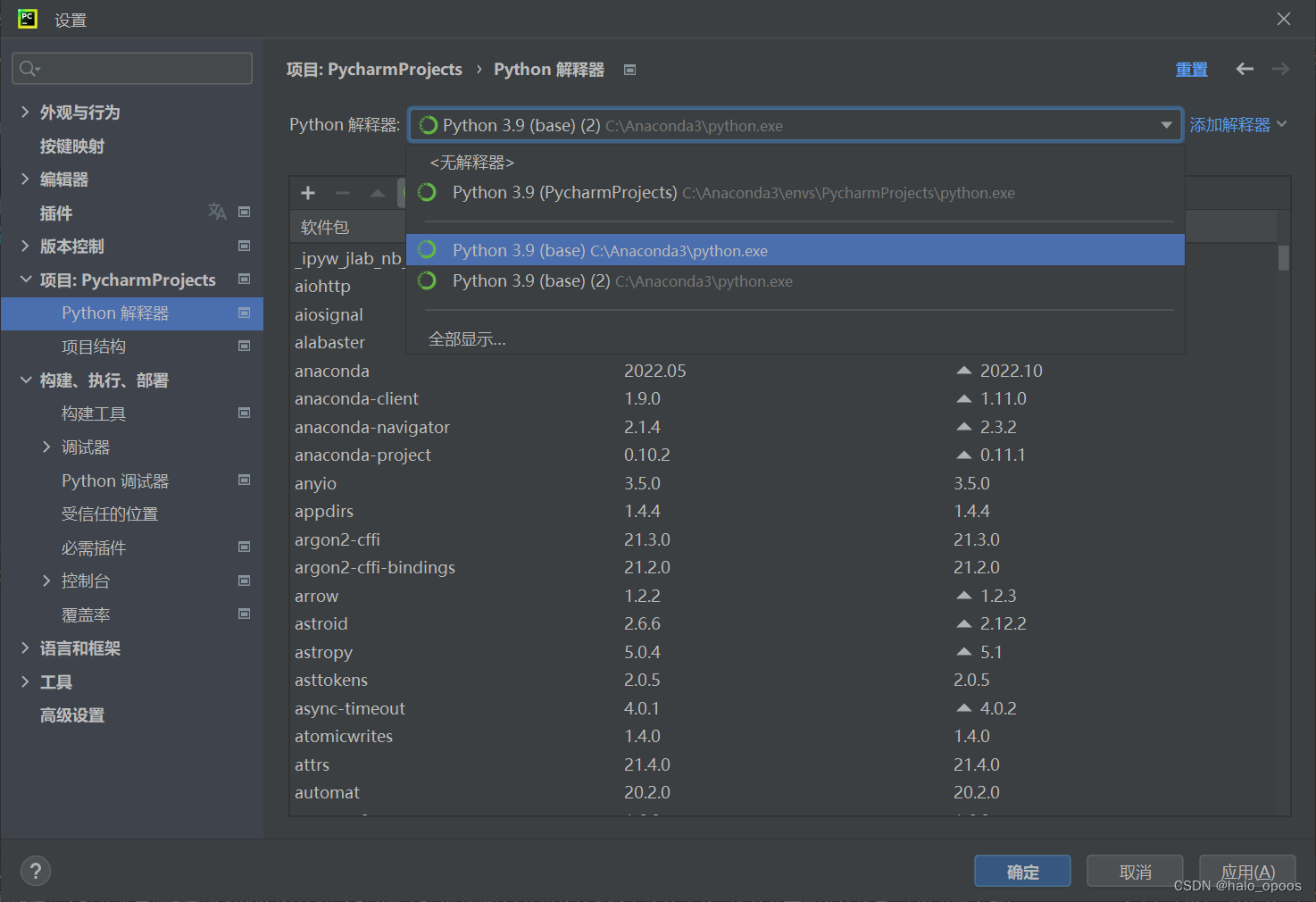This screenshot has width=1316, height=902.
Task: Click the package list scrollbar thumb
Action: coord(1283,257)
